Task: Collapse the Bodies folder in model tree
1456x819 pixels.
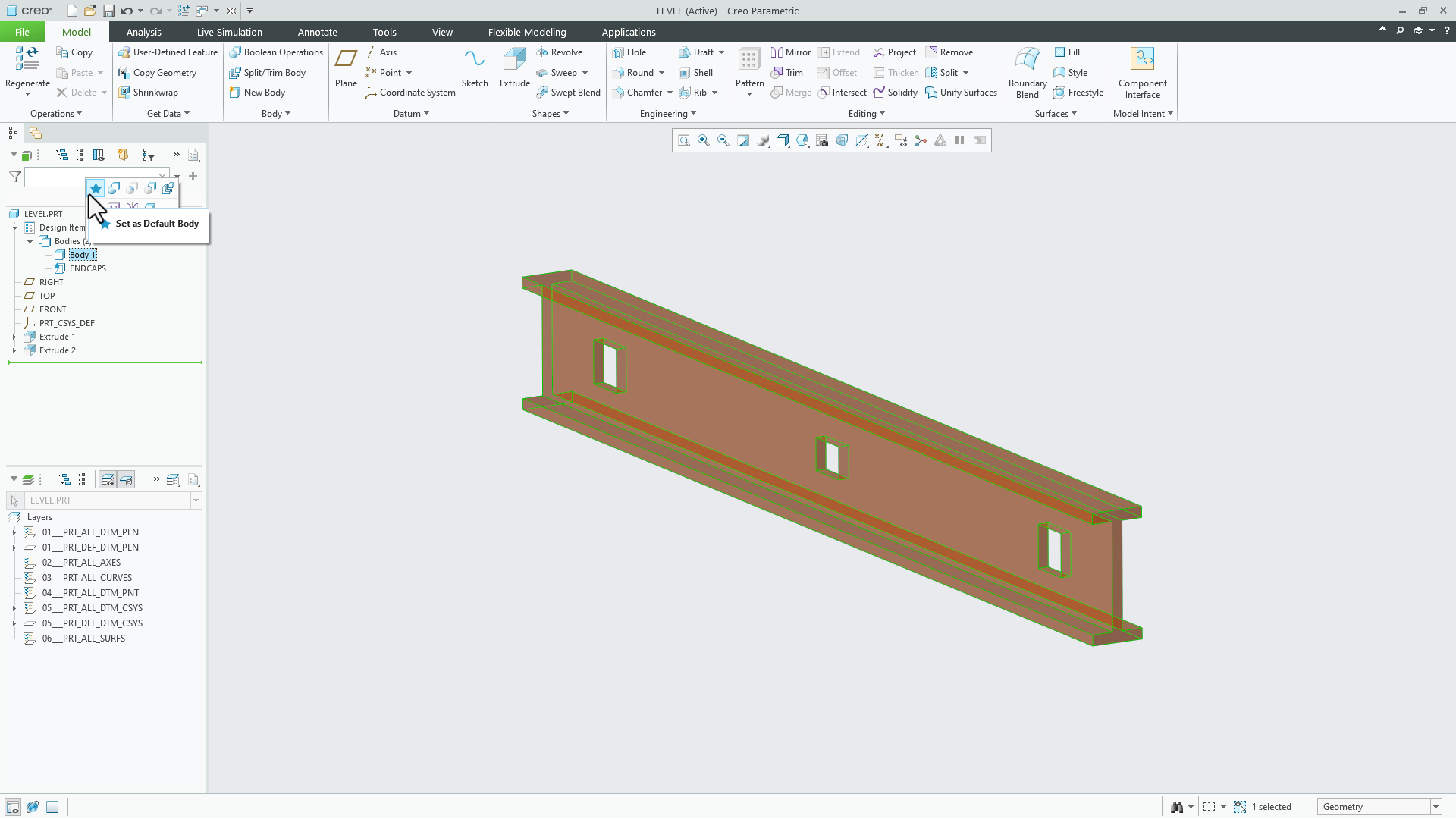Action: [x=30, y=241]
